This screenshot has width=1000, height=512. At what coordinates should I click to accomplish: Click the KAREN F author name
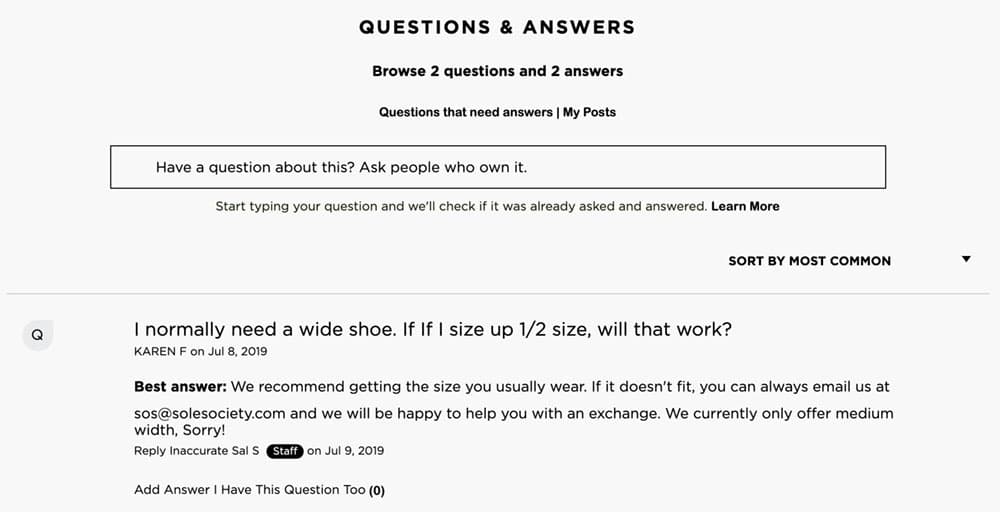click(x=160, y=351)
